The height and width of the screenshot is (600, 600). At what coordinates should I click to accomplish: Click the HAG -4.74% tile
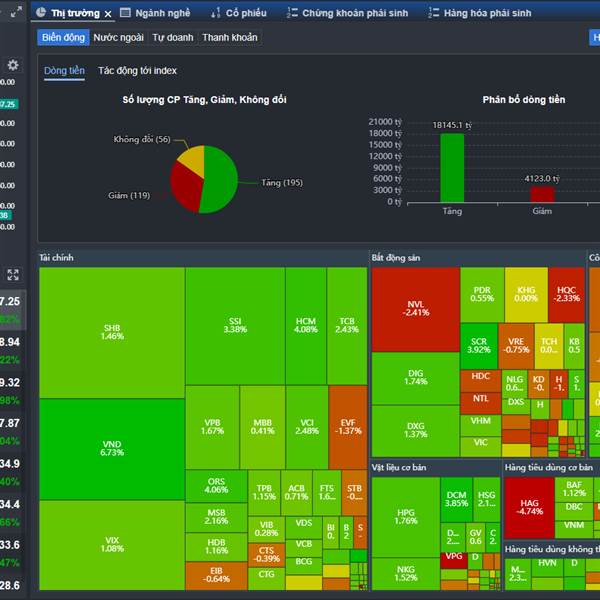(529, 507)
